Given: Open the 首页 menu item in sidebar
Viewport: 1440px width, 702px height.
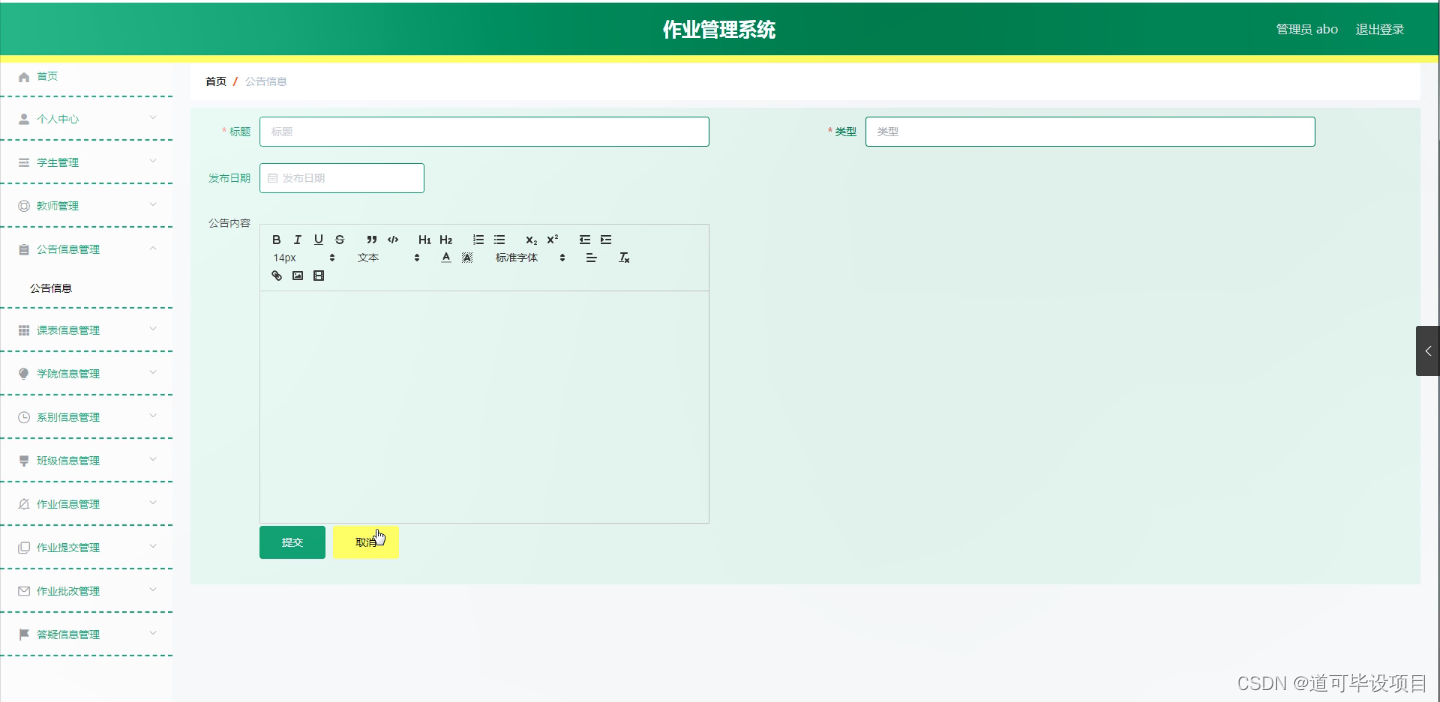Looking at the screenshot, I should pyautogui.click(x=47, y=76).
